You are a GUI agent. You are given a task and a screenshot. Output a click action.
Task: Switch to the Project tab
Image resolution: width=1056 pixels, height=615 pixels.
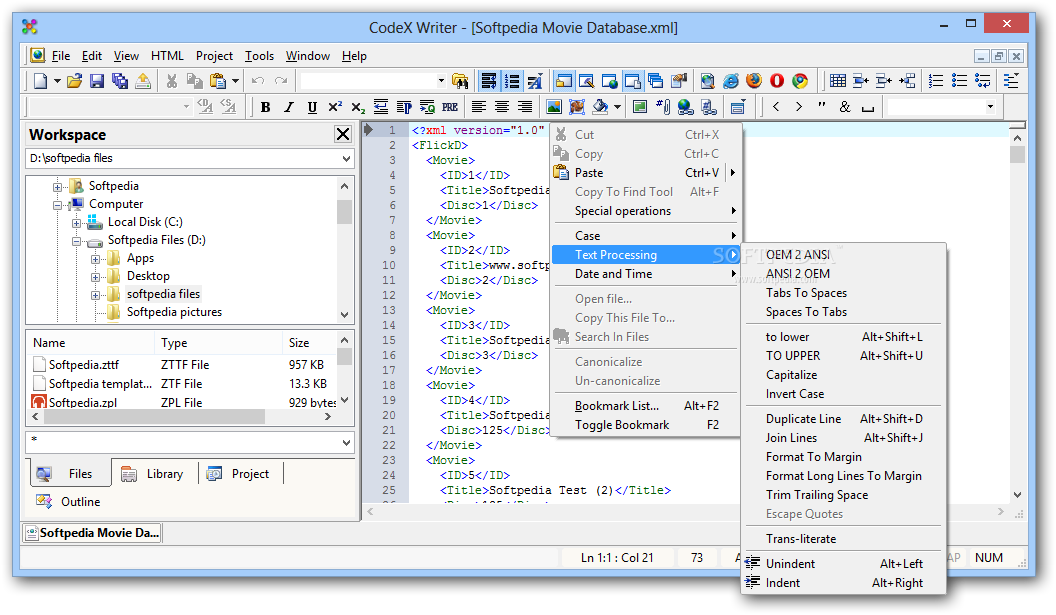point(240,474)
